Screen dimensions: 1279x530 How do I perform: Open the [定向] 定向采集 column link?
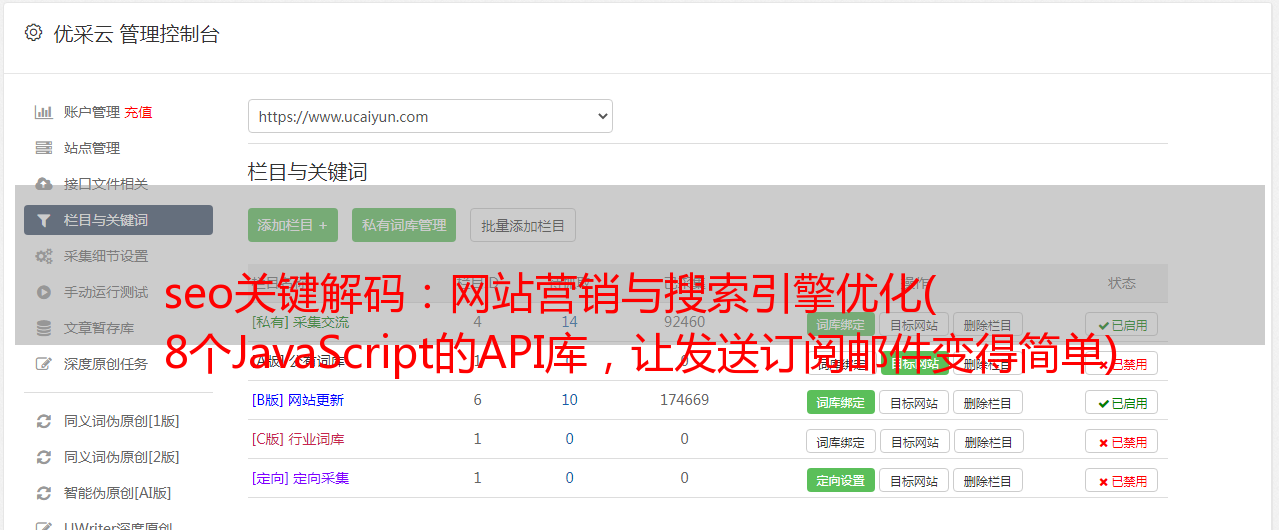301,478
